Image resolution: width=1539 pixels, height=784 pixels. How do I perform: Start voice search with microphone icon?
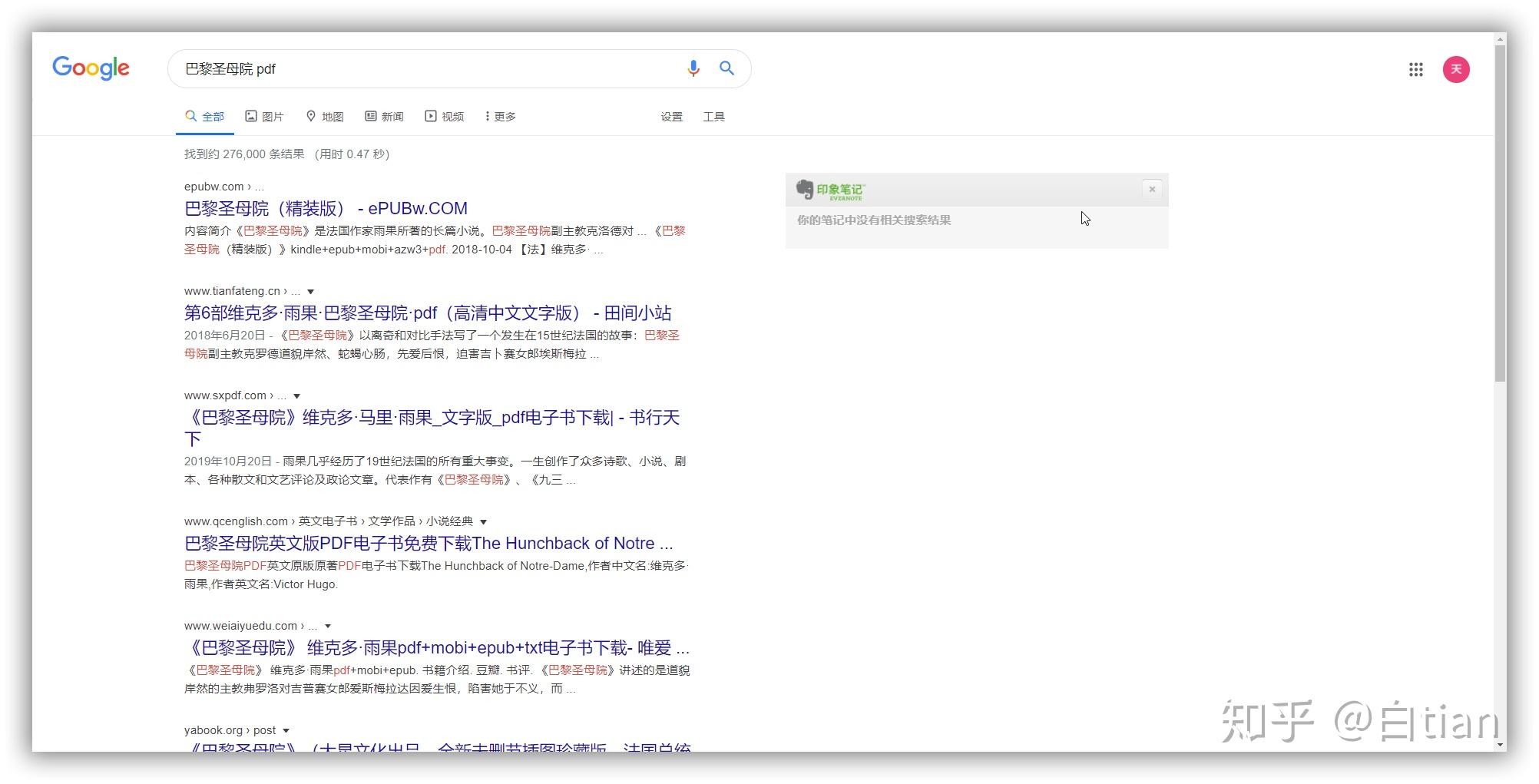point(693,68)
